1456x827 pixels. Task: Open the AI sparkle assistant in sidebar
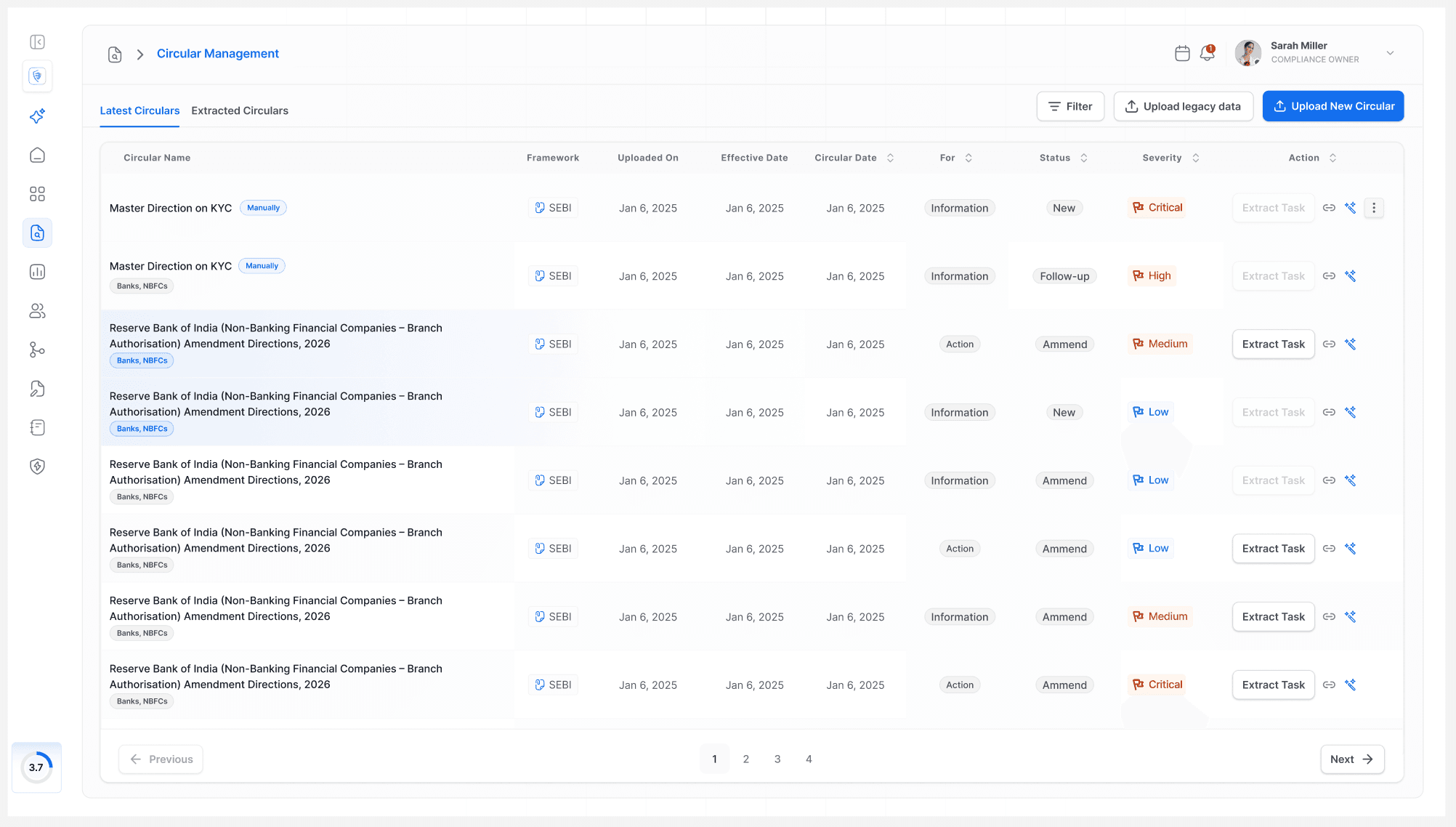(38, 116)
